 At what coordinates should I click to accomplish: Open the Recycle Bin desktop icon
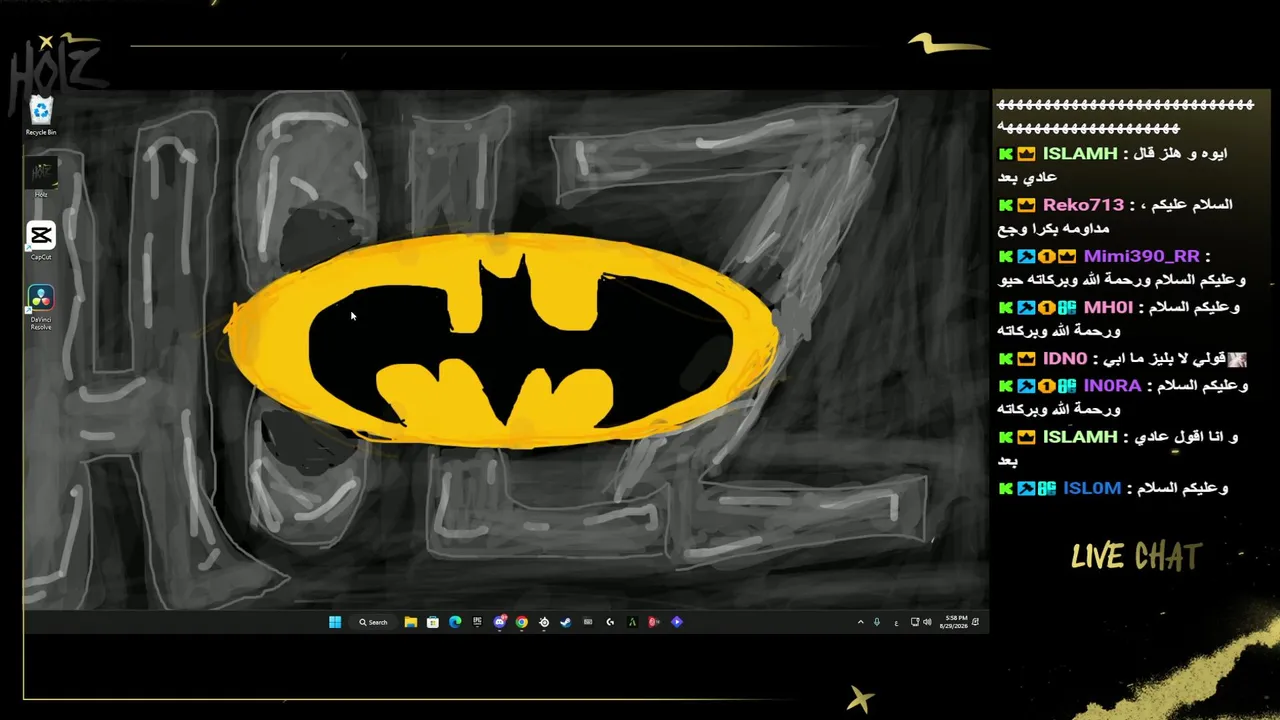pyautogui.click(x=41, y=115)
